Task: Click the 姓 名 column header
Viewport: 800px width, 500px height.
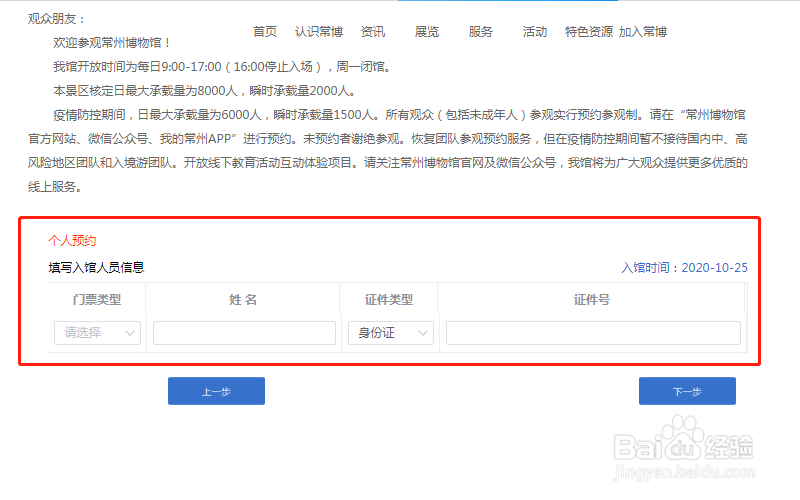Action: coord(243,299)
